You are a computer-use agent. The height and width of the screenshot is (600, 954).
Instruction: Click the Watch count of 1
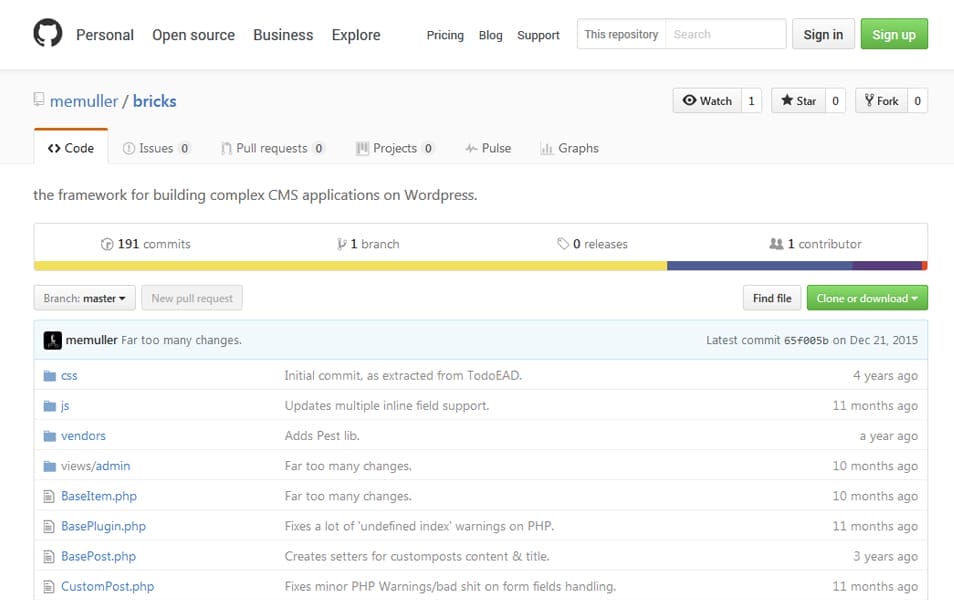coord(751,100)
